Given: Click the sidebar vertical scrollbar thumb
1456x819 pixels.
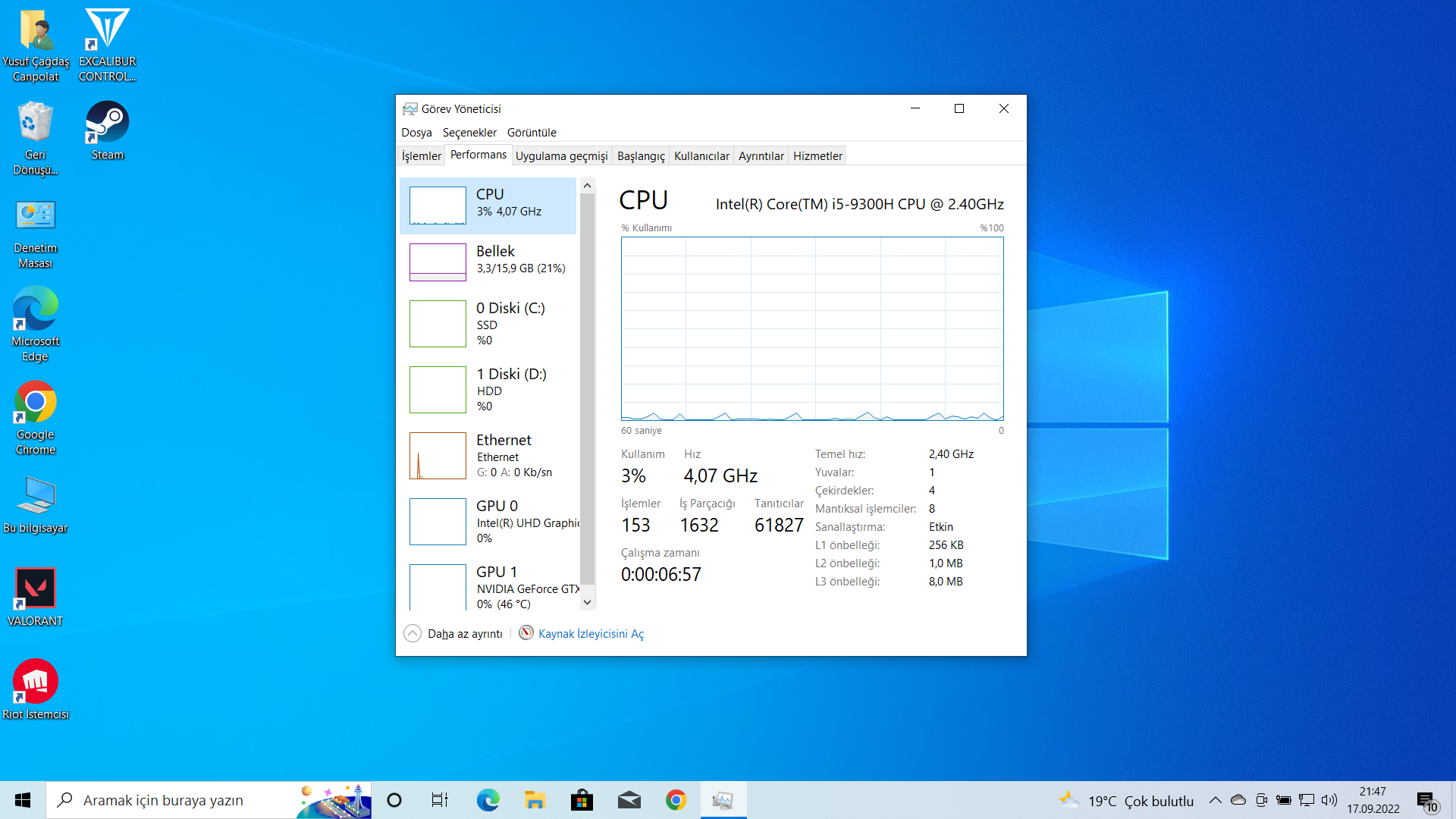Looking at the screenshot, I should (587, 389).
